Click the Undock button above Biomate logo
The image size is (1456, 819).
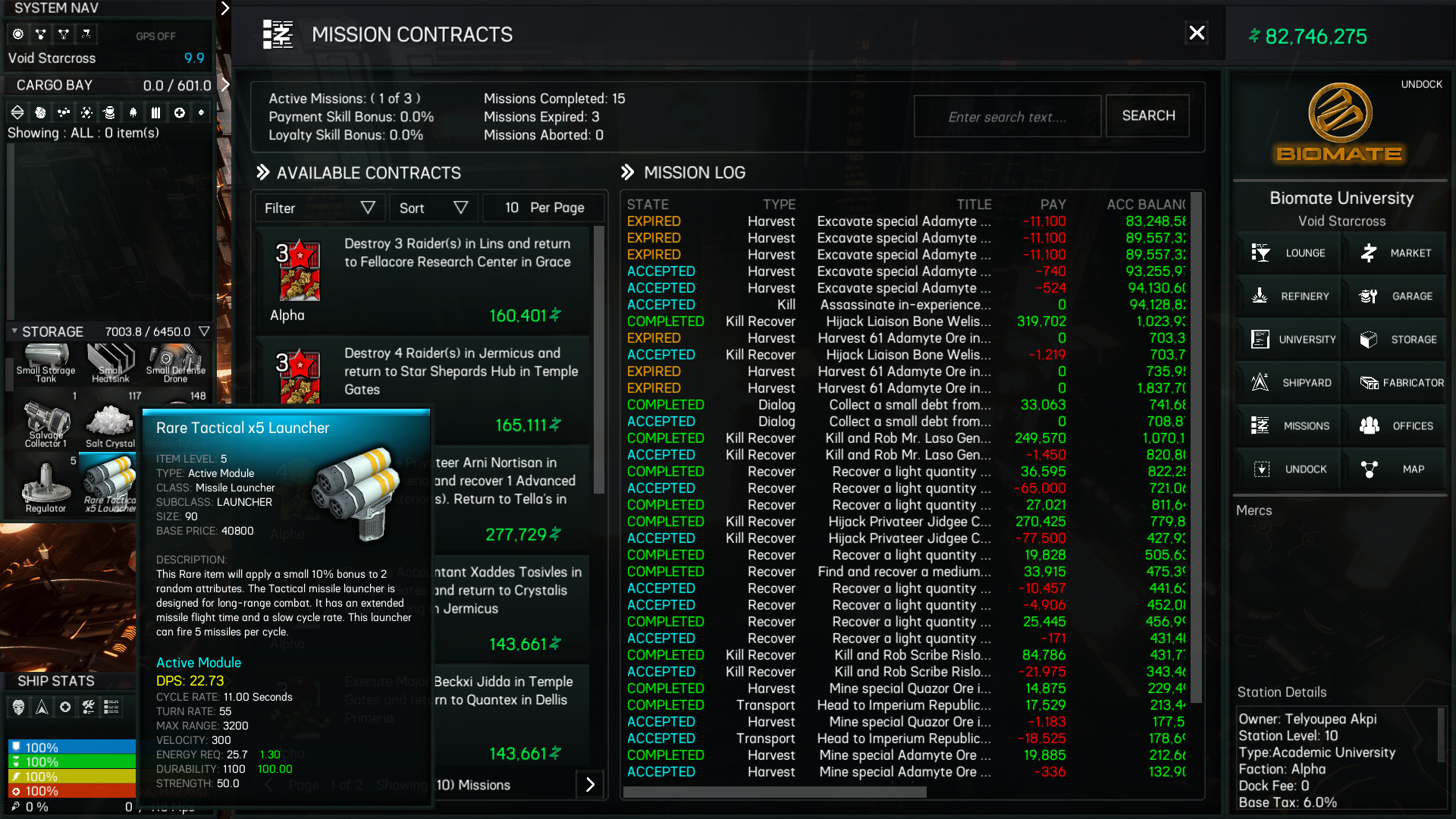pos(1422,84)
